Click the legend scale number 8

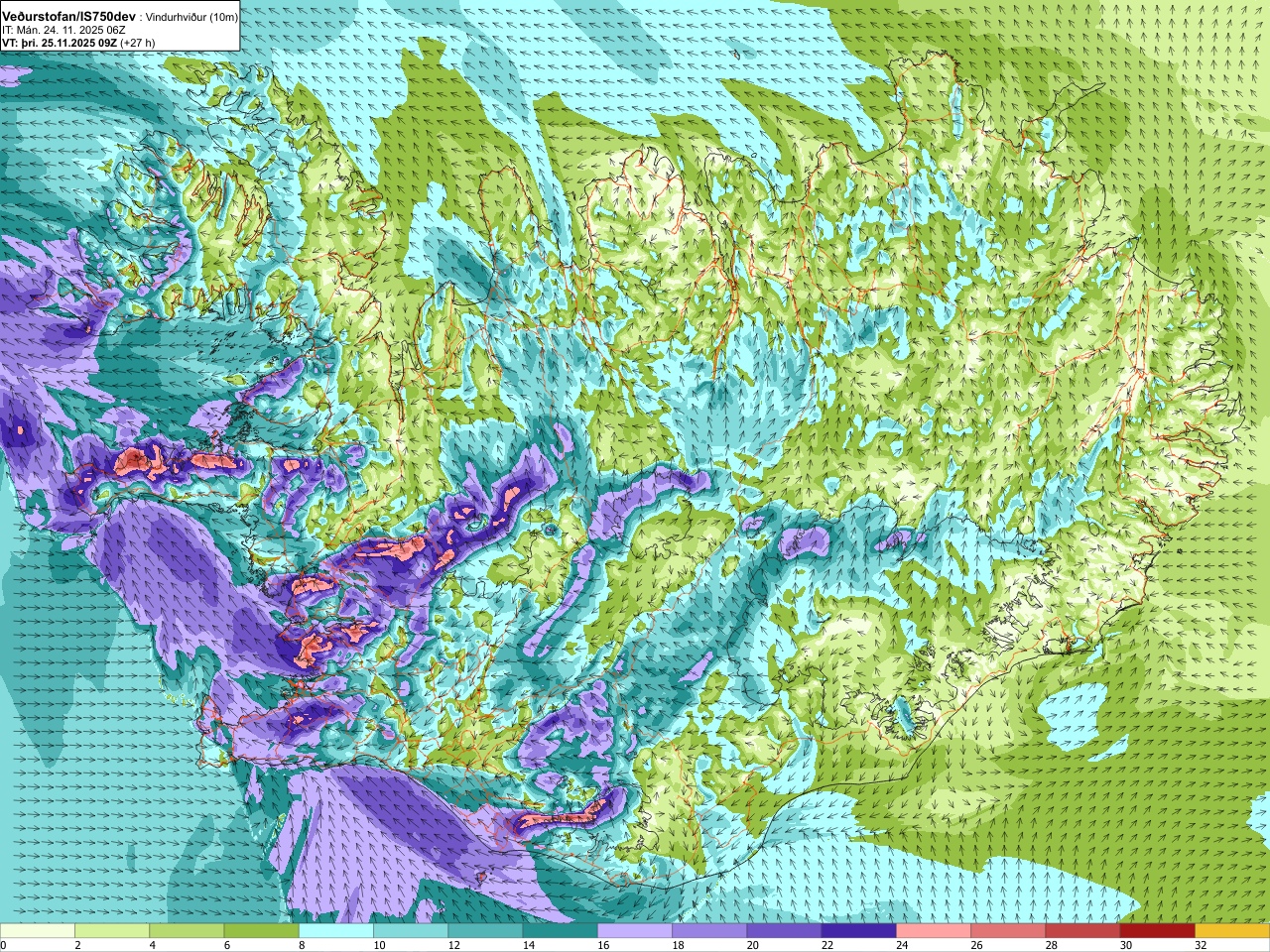click(x=302, y=945)
